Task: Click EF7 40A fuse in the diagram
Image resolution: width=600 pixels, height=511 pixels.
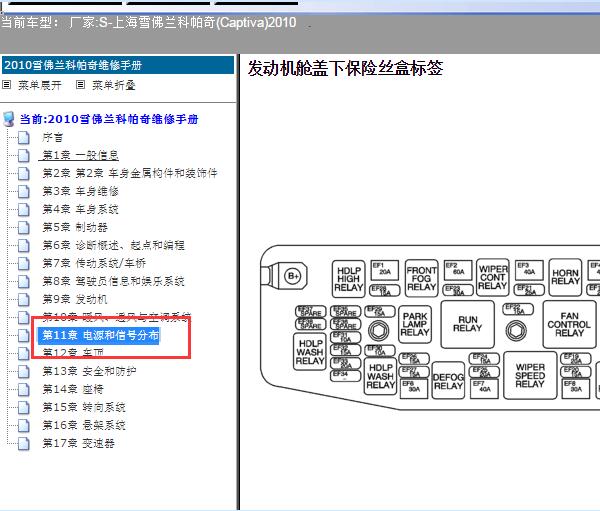Action: tap(484, 389)
